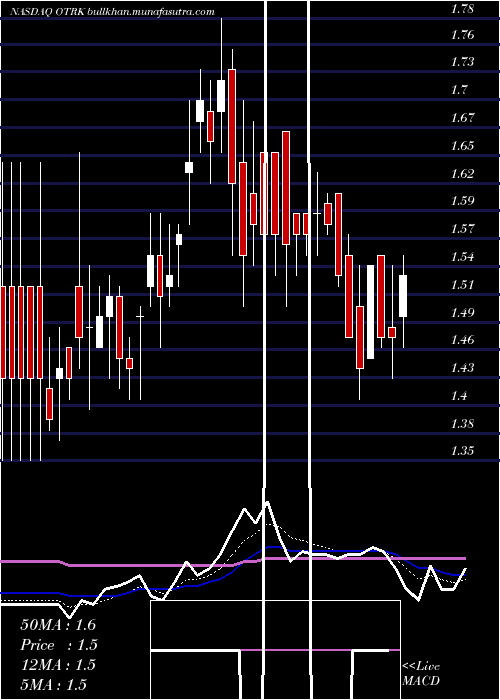Click the <<Live MACD label
Screen dimensions: 500x700
(x=421, y=673)
